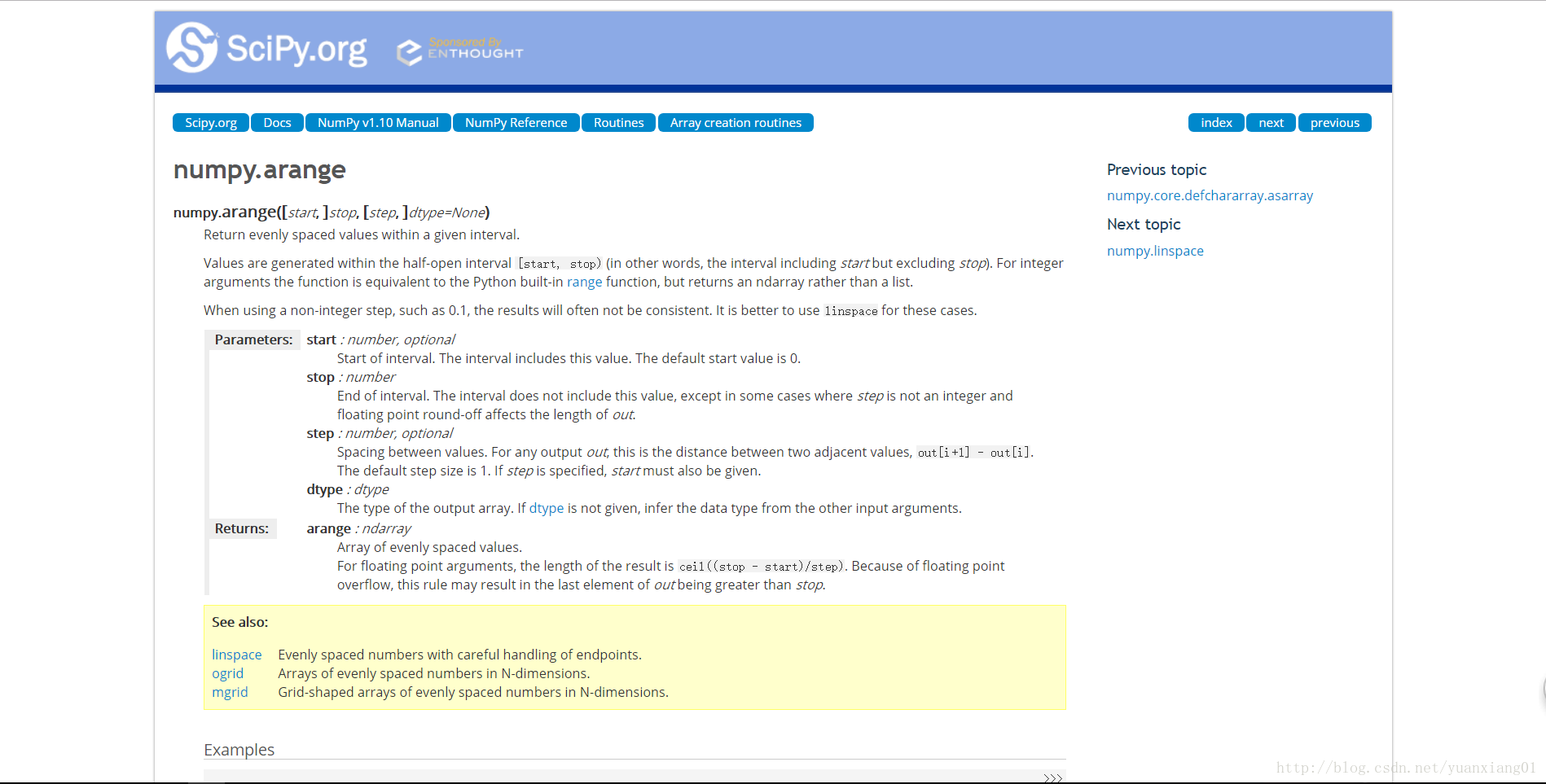Open ogrid in See also

(227, 673)
